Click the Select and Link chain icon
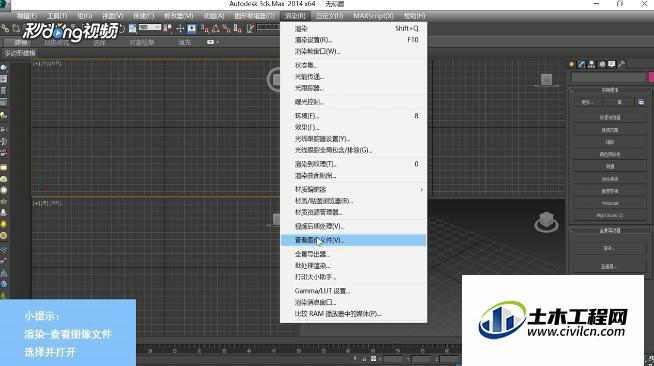The width and height of the screenshot is (654, 366). click(x=5, y=28)
